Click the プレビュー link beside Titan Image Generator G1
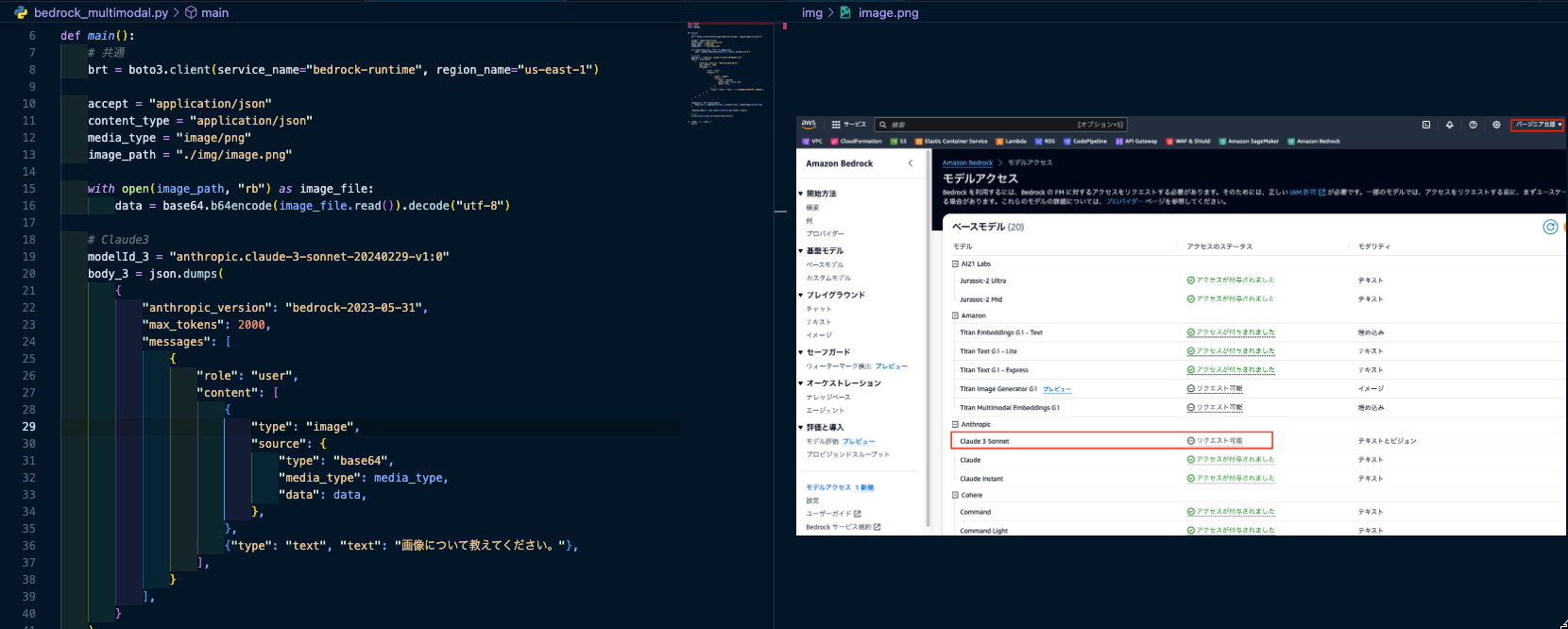The width and height of the screenshot is (1568, 629). (1057, 389)
